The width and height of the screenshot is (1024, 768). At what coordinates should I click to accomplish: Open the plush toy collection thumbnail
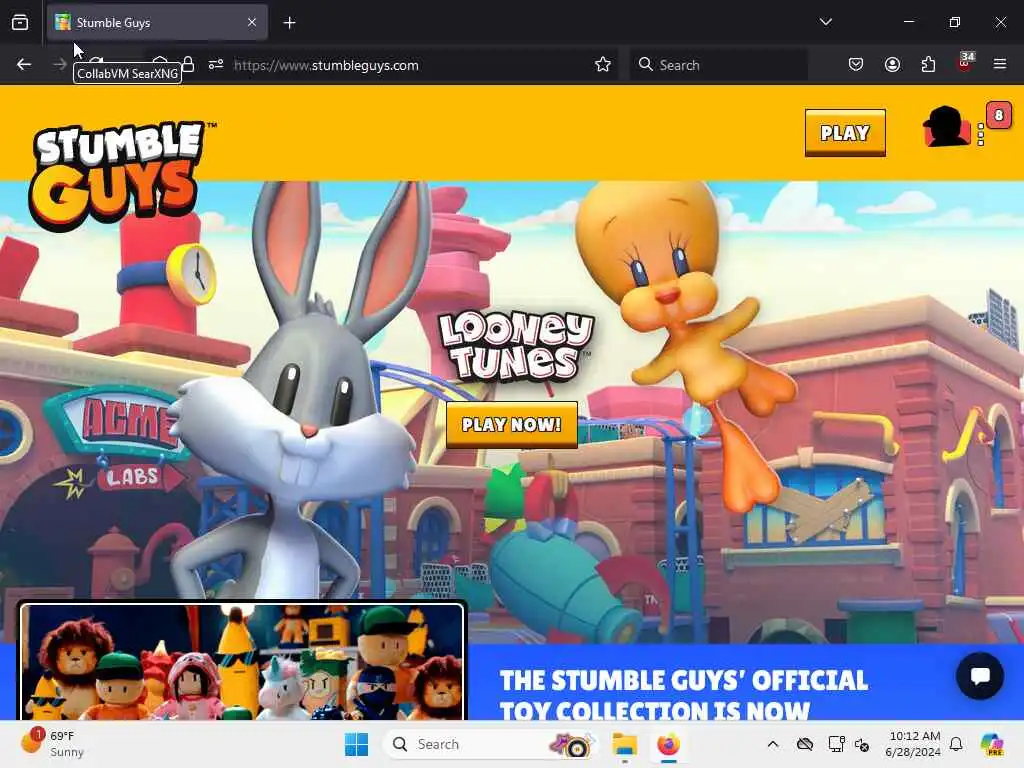pos(242,662)
